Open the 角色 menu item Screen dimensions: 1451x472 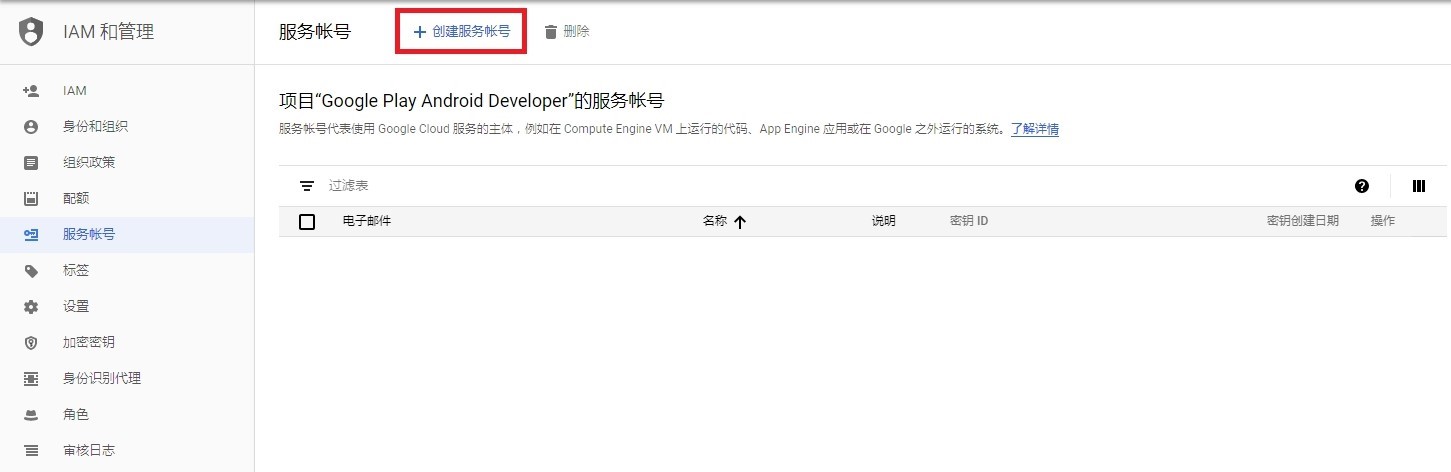tap(127, 415)
